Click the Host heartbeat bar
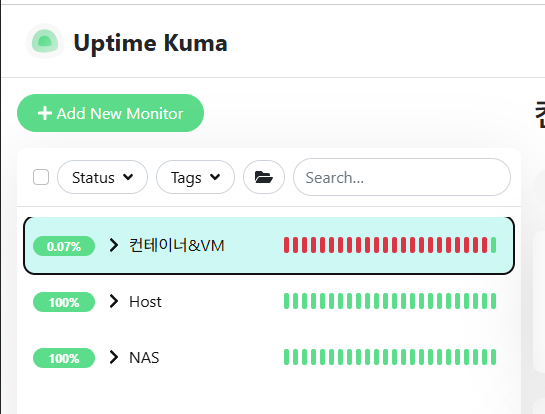This screenshot has width=545, height=414. click(x=390, y=301)
